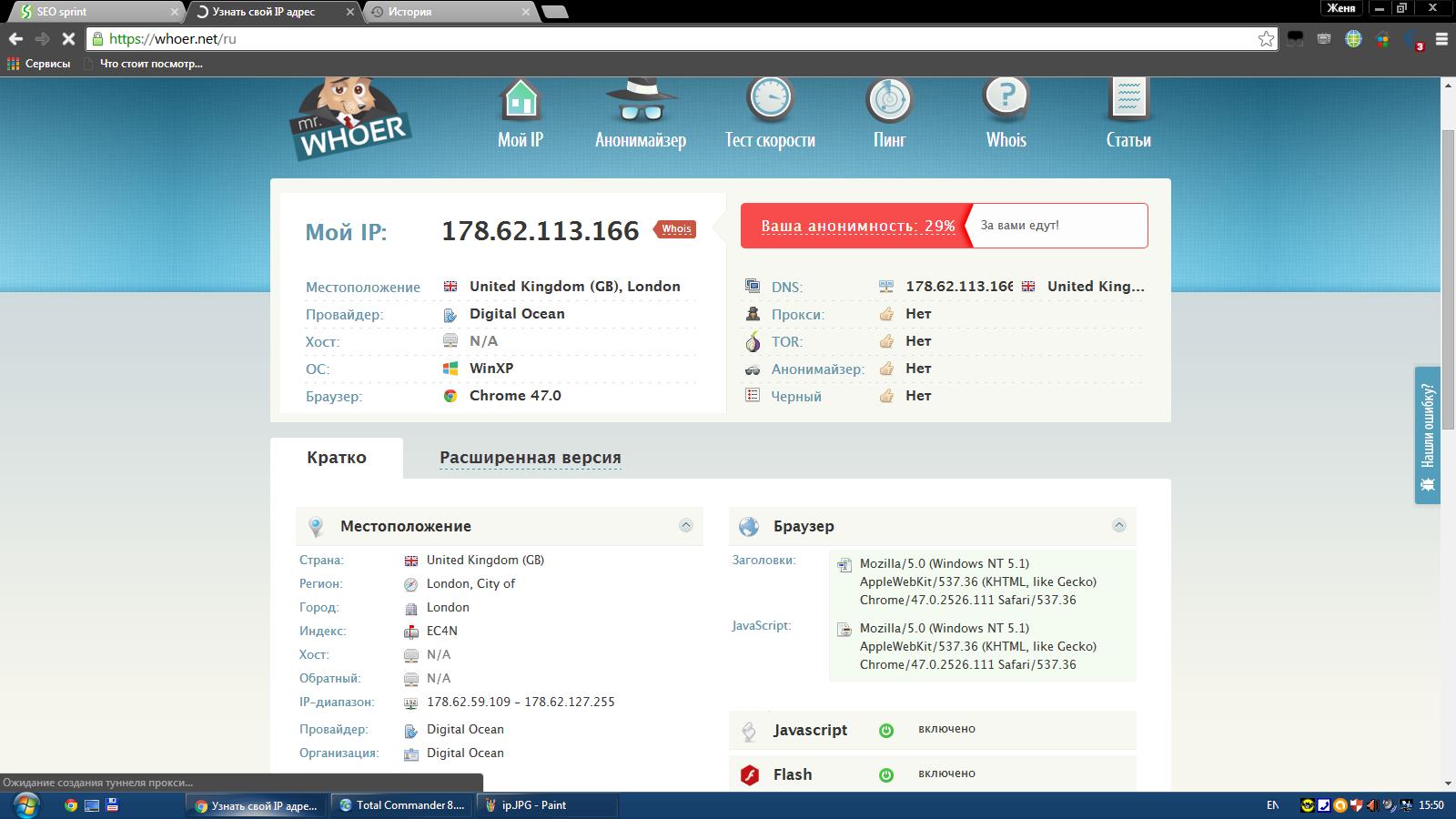Click the floppy disk taskbar icon
Image resolution: width=1456 pixels, height=819 pixels.
click(112, 805)
